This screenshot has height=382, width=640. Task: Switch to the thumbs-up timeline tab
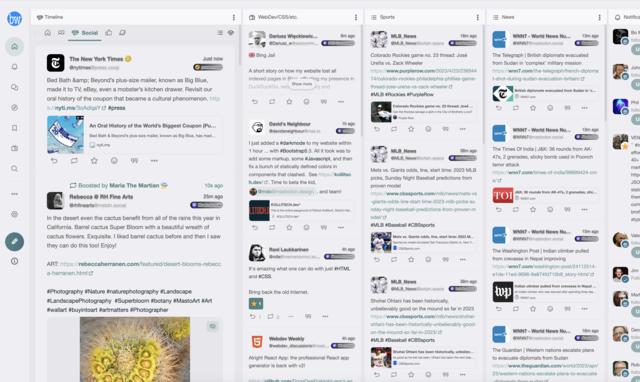[x=109, y=33]
